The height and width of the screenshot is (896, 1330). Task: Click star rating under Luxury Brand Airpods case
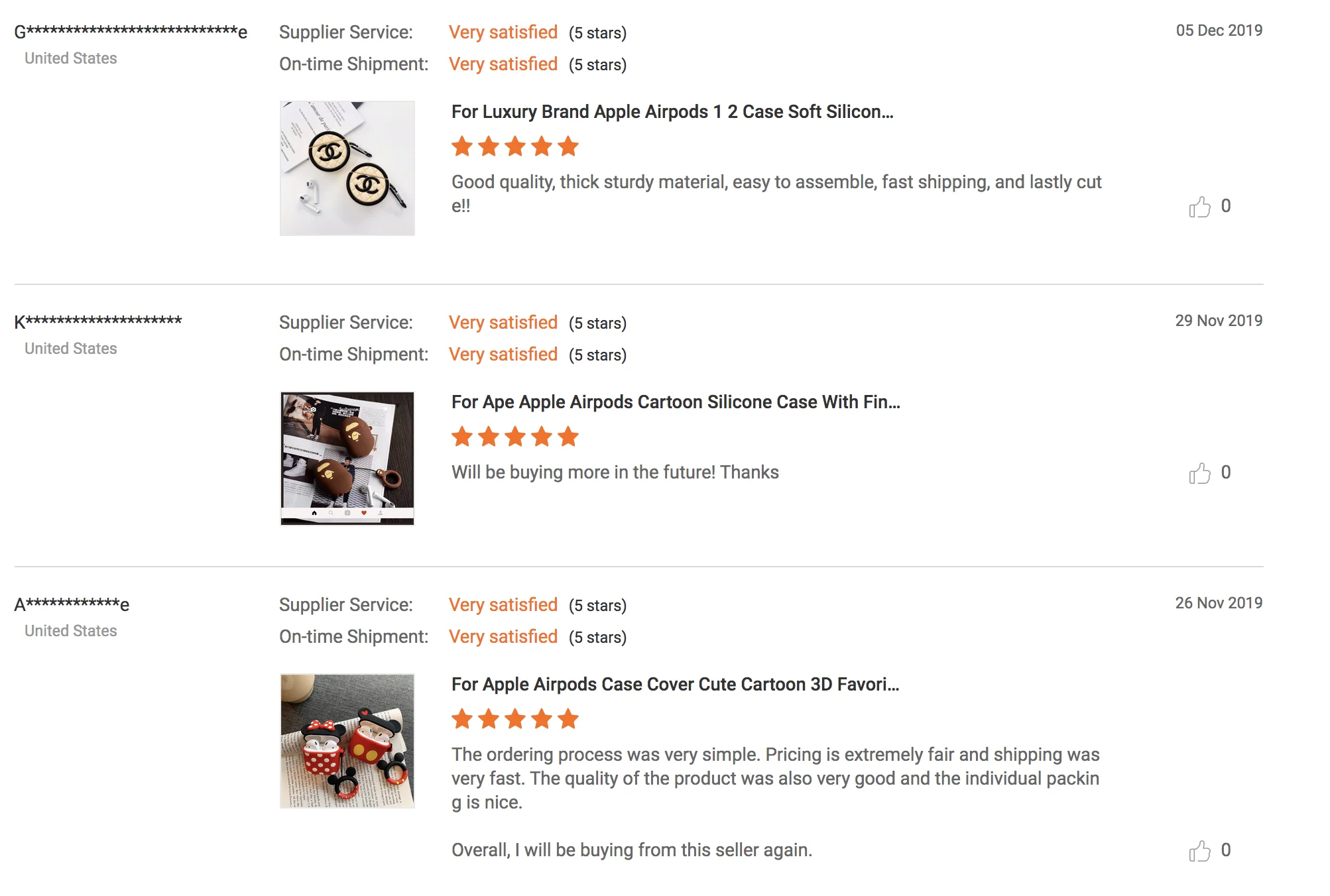coord(514,146)
